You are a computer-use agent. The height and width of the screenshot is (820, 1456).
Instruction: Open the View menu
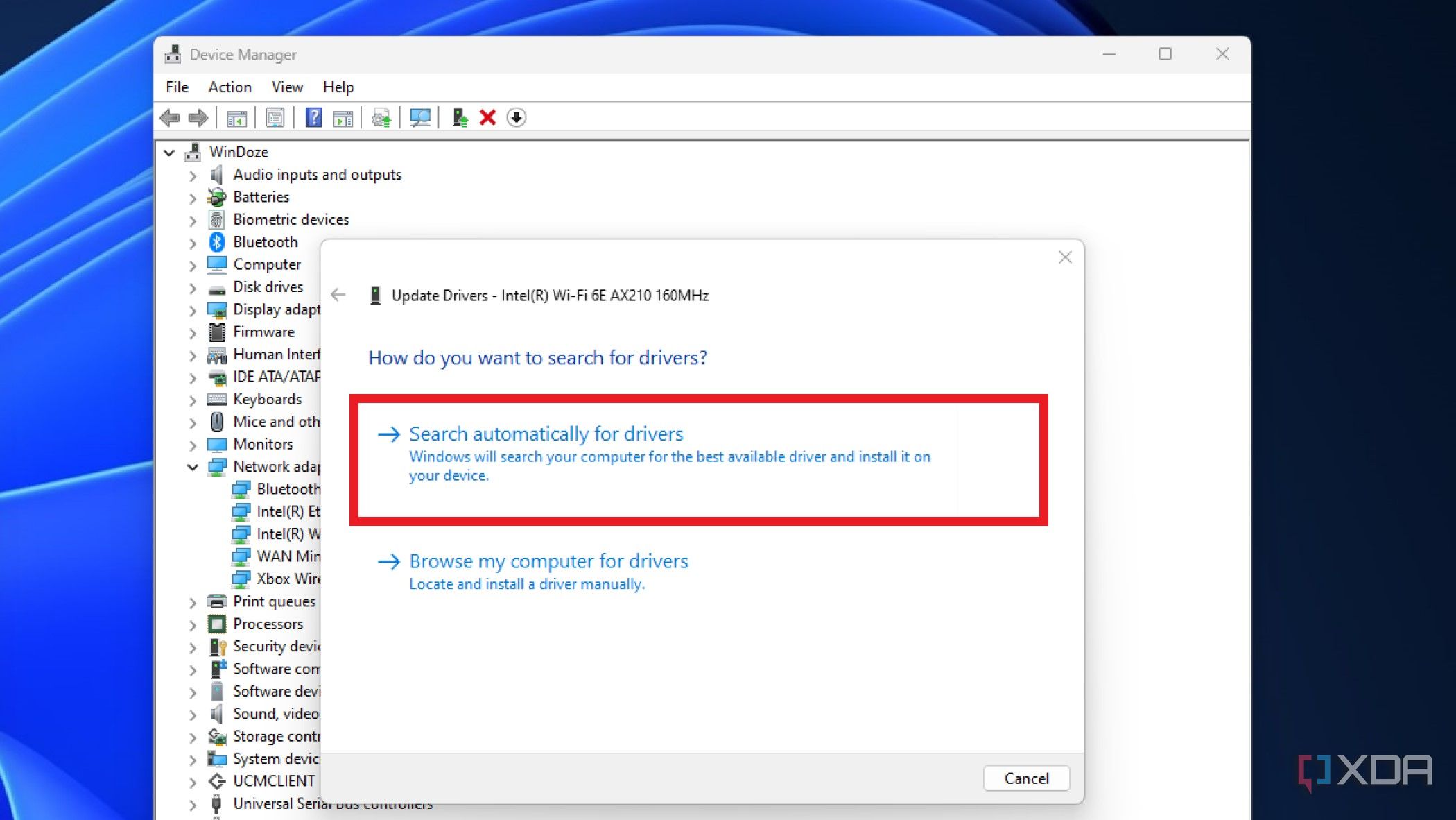pyautogui.click(x=287, y=87)
